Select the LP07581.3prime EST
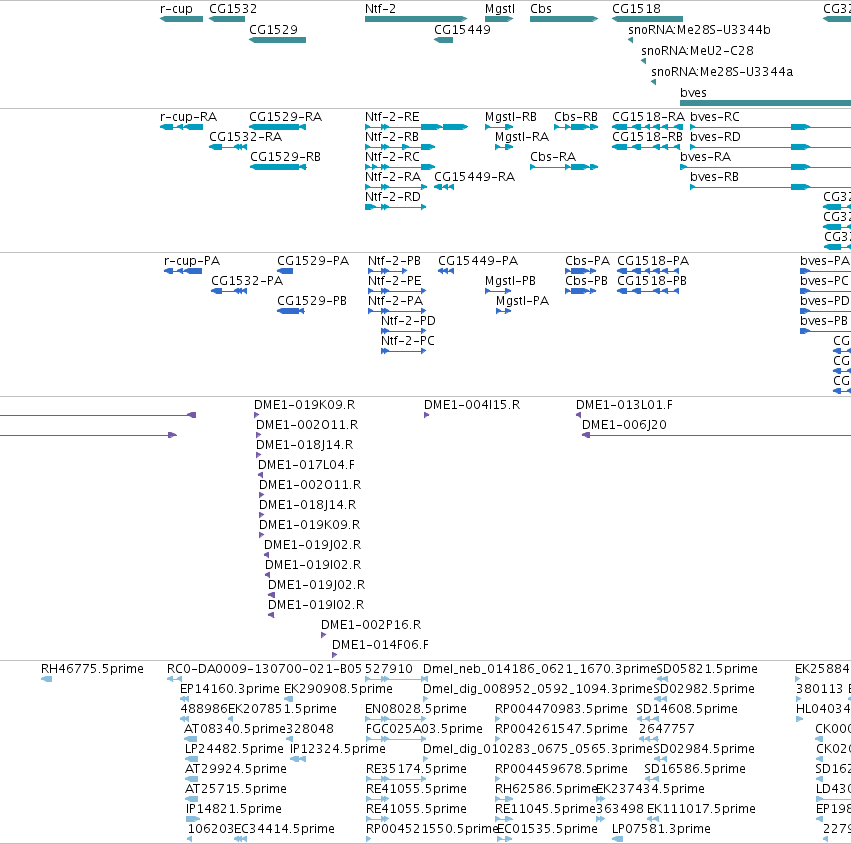 [617, 839]
